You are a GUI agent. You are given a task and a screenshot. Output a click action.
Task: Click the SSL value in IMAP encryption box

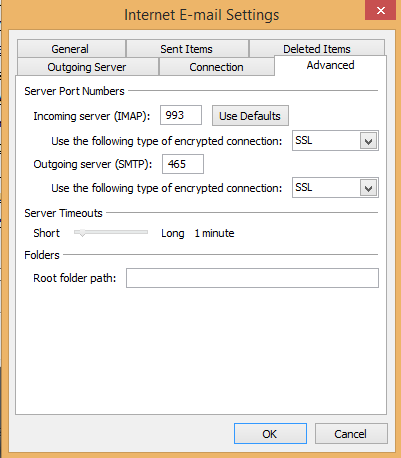coord(304,140)
